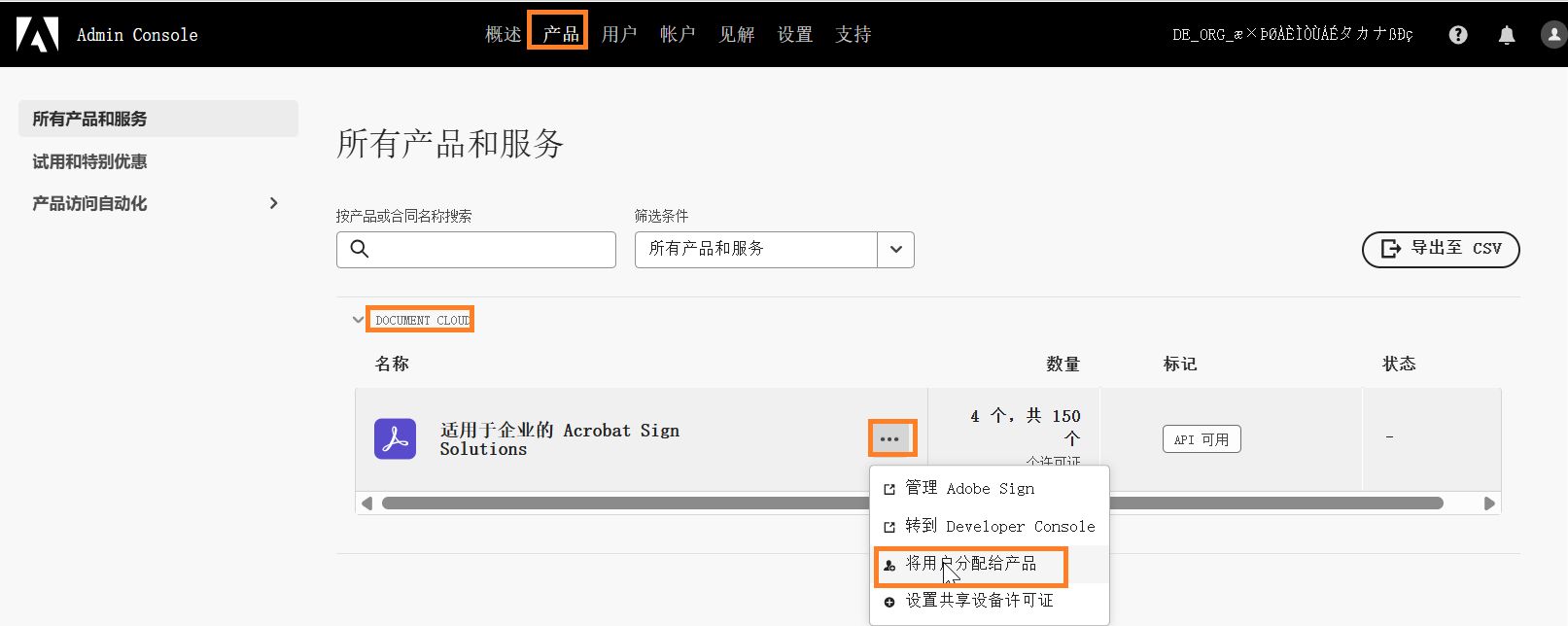Screen dimensions: 1568x626
Task: Click external link icon beside 管理 Adobe Sign
Action: (x=889, y=490)
